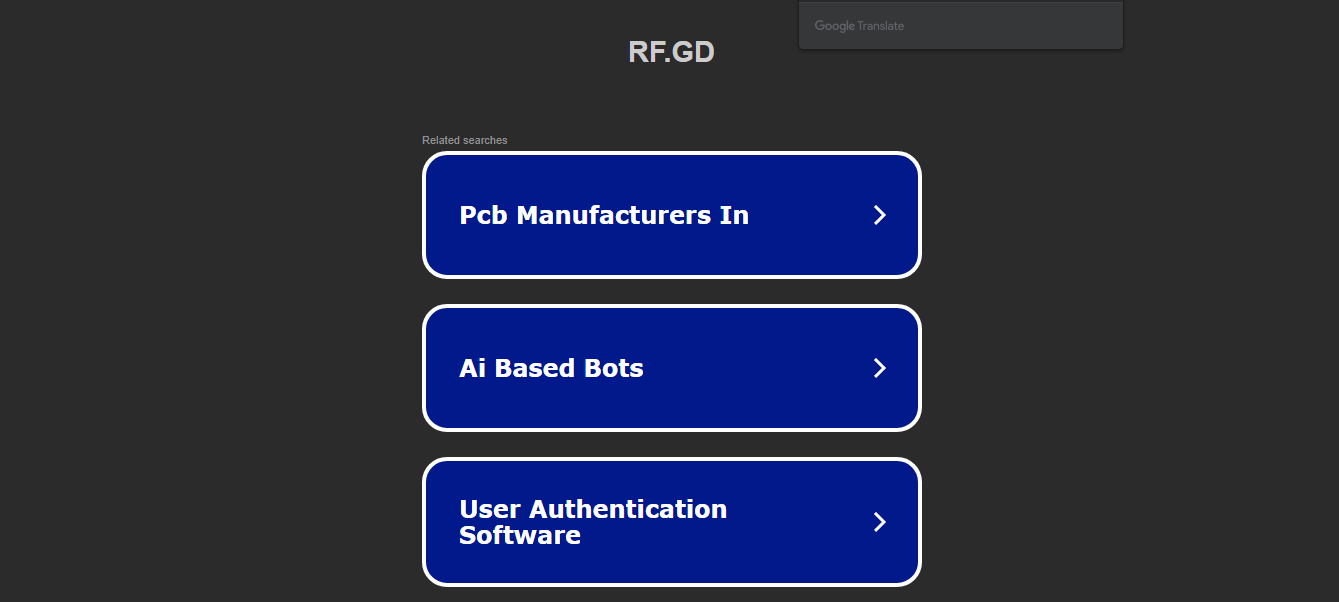The height and width of the screenshot is (602, 1339).
Task: Click the blank right side of the Translate popup
Action: pos(1040,26)
